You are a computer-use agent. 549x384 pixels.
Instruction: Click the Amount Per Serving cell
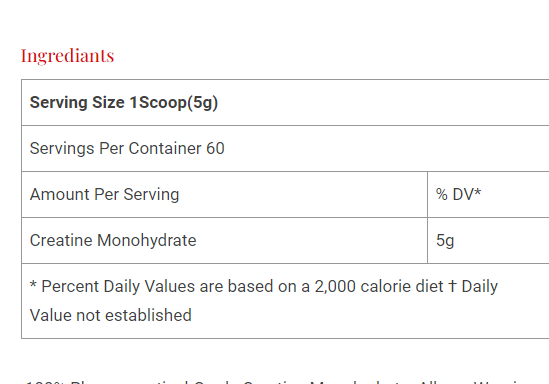(x=224, y=194)
